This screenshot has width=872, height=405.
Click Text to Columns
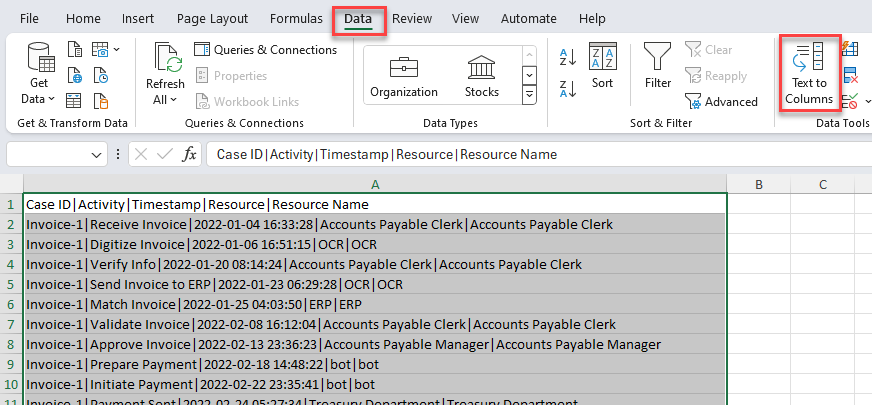tap(809, 73)
